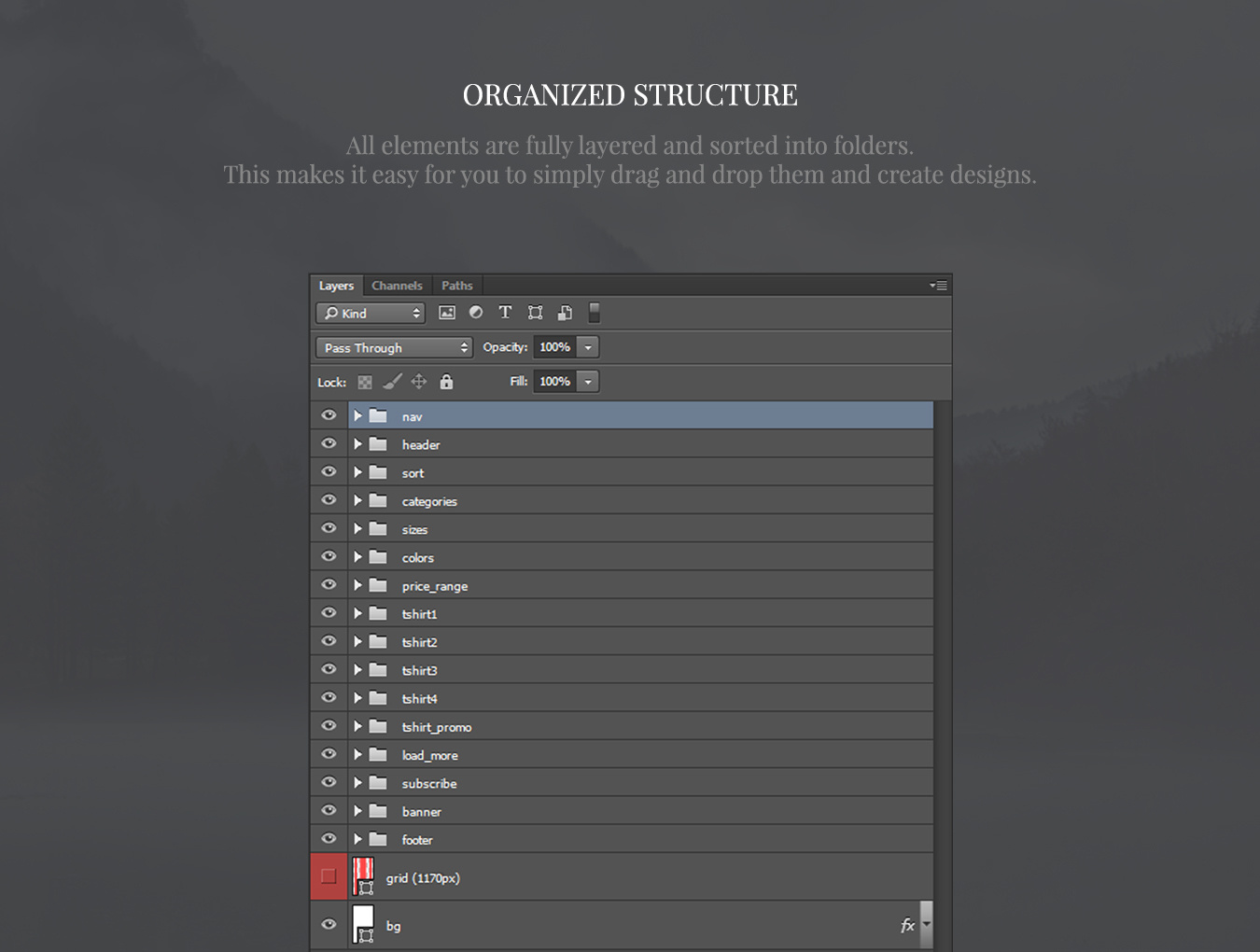Hide the header folder layer
Image resolution: width=1260 pixels, height=952 pixels.
click(x=329, y=444)
